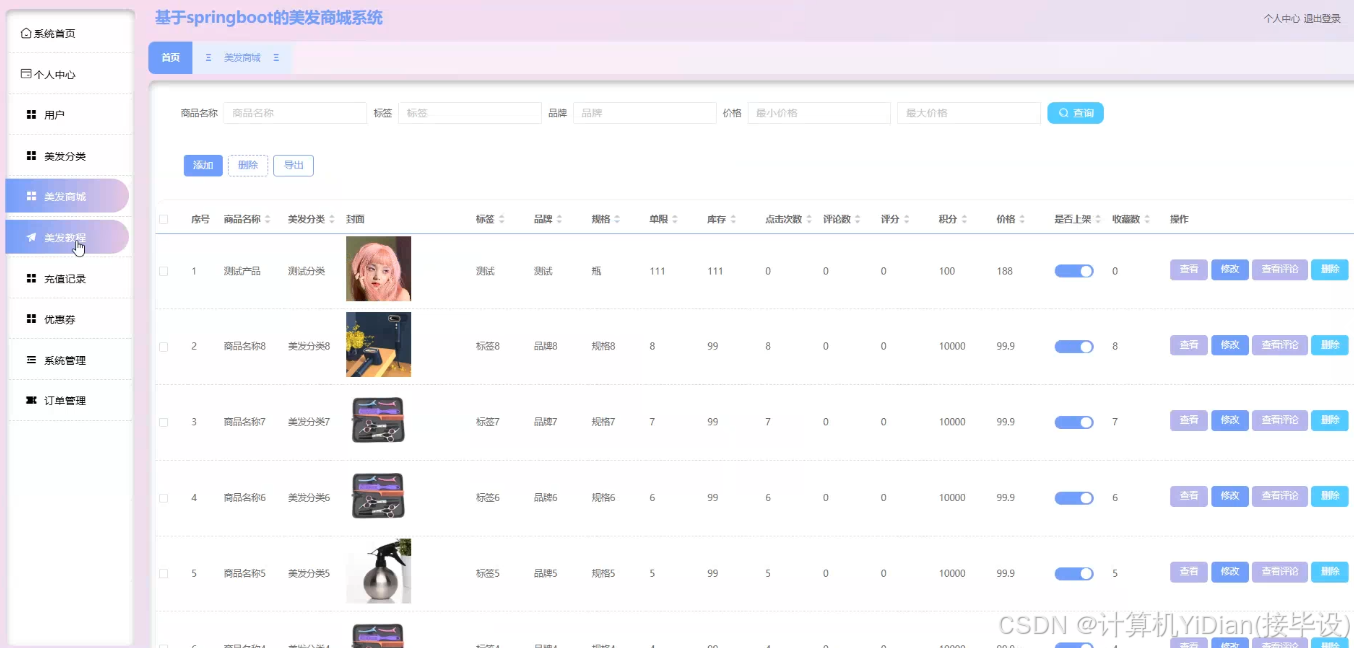Sort by the 美发分类 column arrows

point(332,219)
